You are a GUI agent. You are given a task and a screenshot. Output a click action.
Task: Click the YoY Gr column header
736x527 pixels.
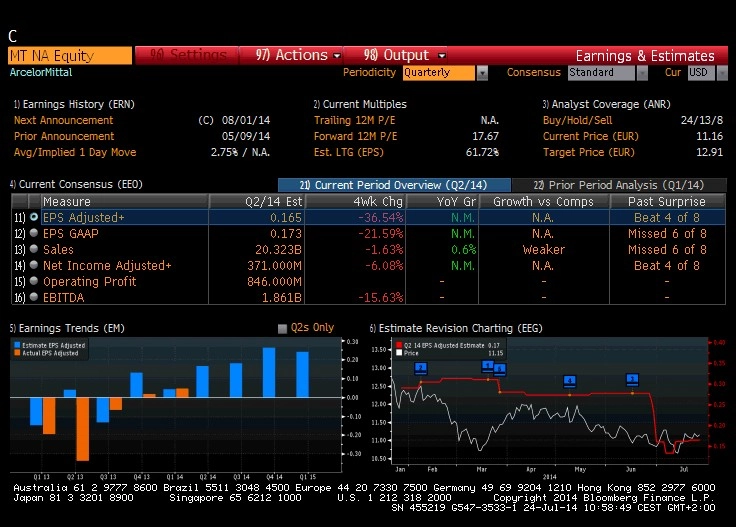point(442,202)
